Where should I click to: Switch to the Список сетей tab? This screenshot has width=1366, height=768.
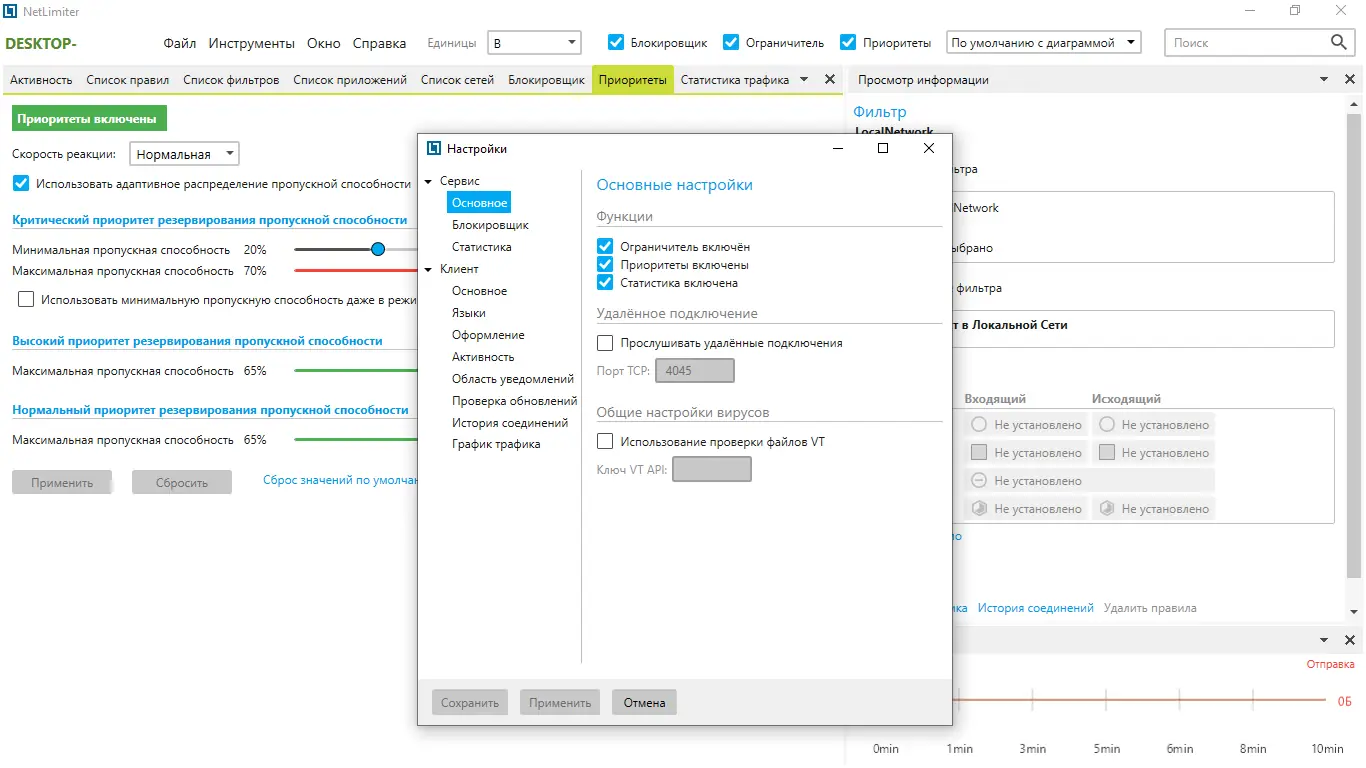[457, 80]
